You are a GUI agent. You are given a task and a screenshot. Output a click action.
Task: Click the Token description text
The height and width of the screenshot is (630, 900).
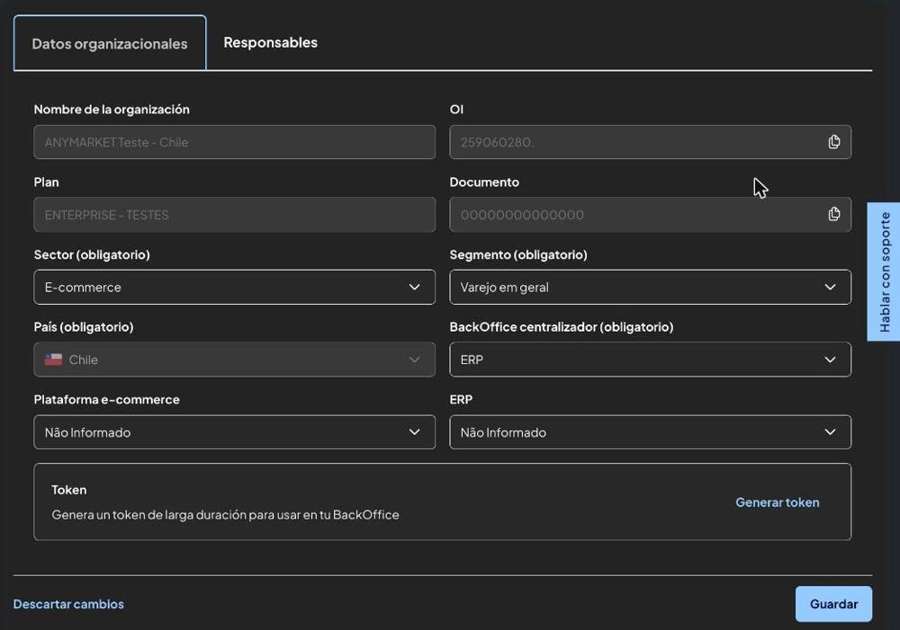[225, 515]
